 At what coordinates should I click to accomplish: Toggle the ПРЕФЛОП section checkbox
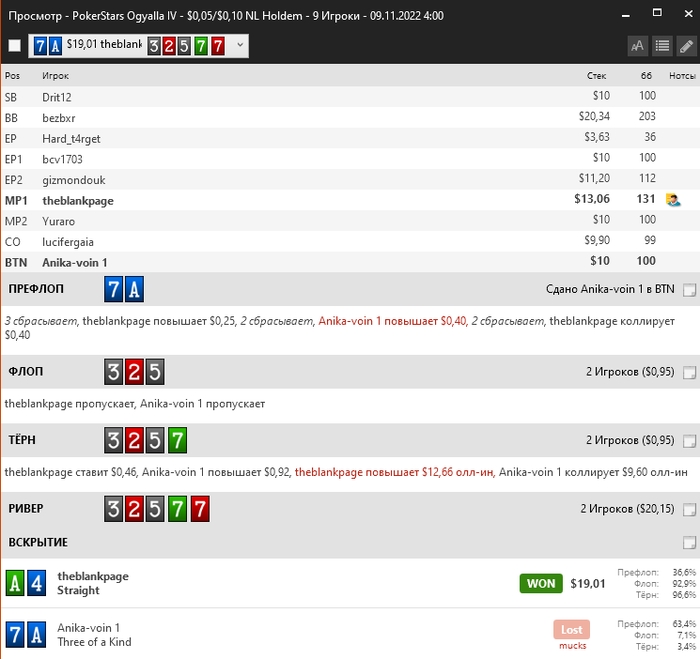click(688, 291)
